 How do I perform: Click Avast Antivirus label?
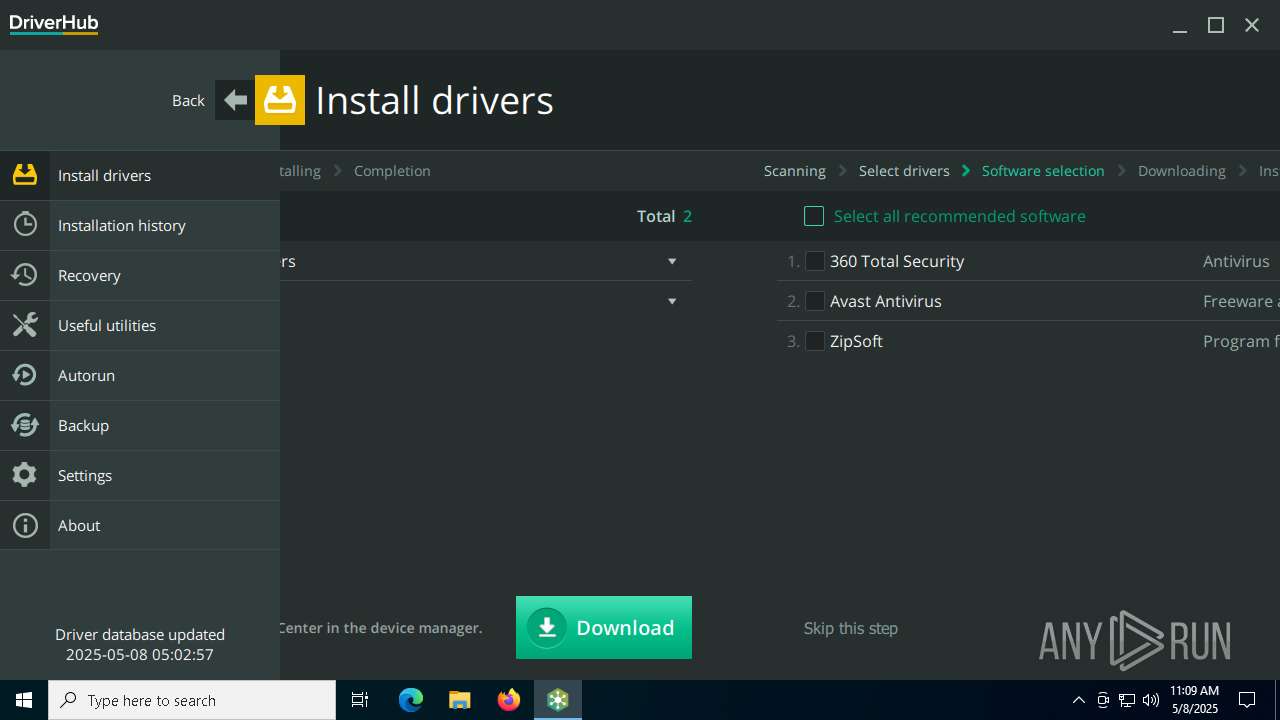[886, 301]
